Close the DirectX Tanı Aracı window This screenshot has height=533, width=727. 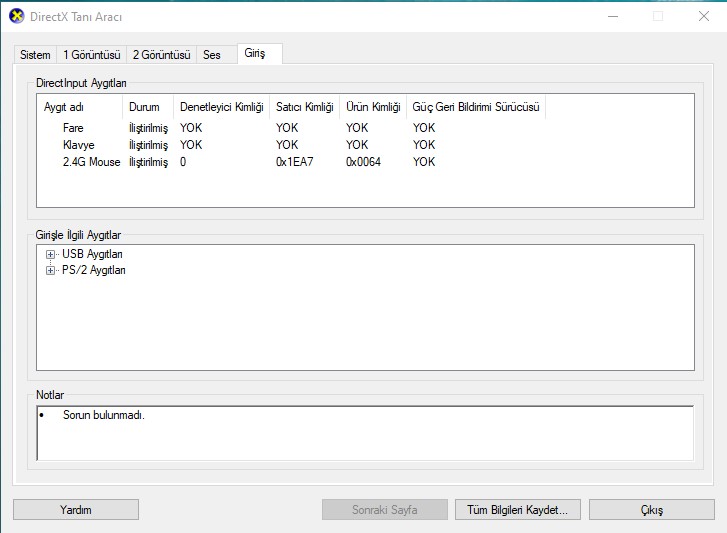pos(703,16)
